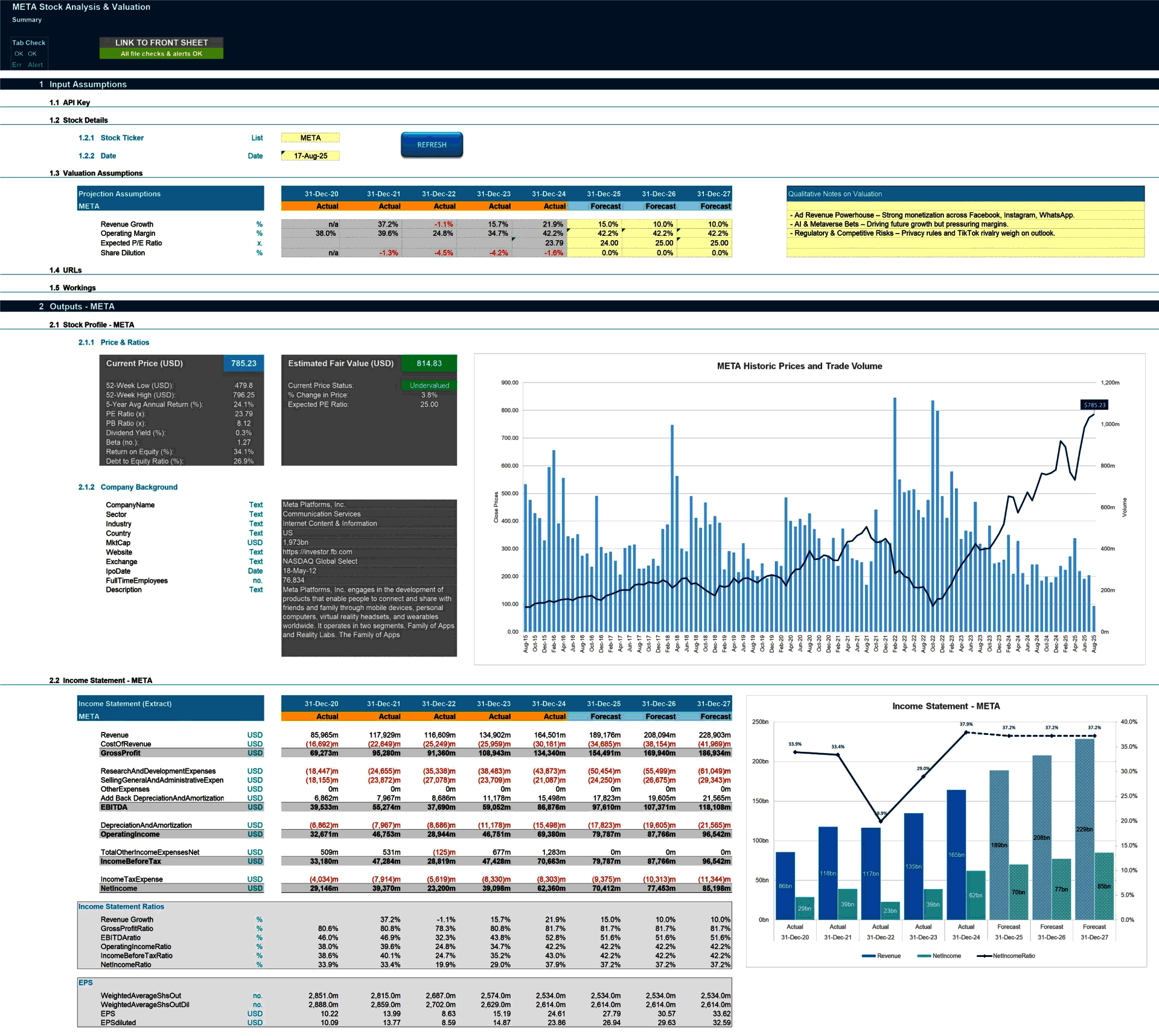1159x1036 pixels.
Task: Click the Current Price 785.23 value
Action: pos(244,363)
